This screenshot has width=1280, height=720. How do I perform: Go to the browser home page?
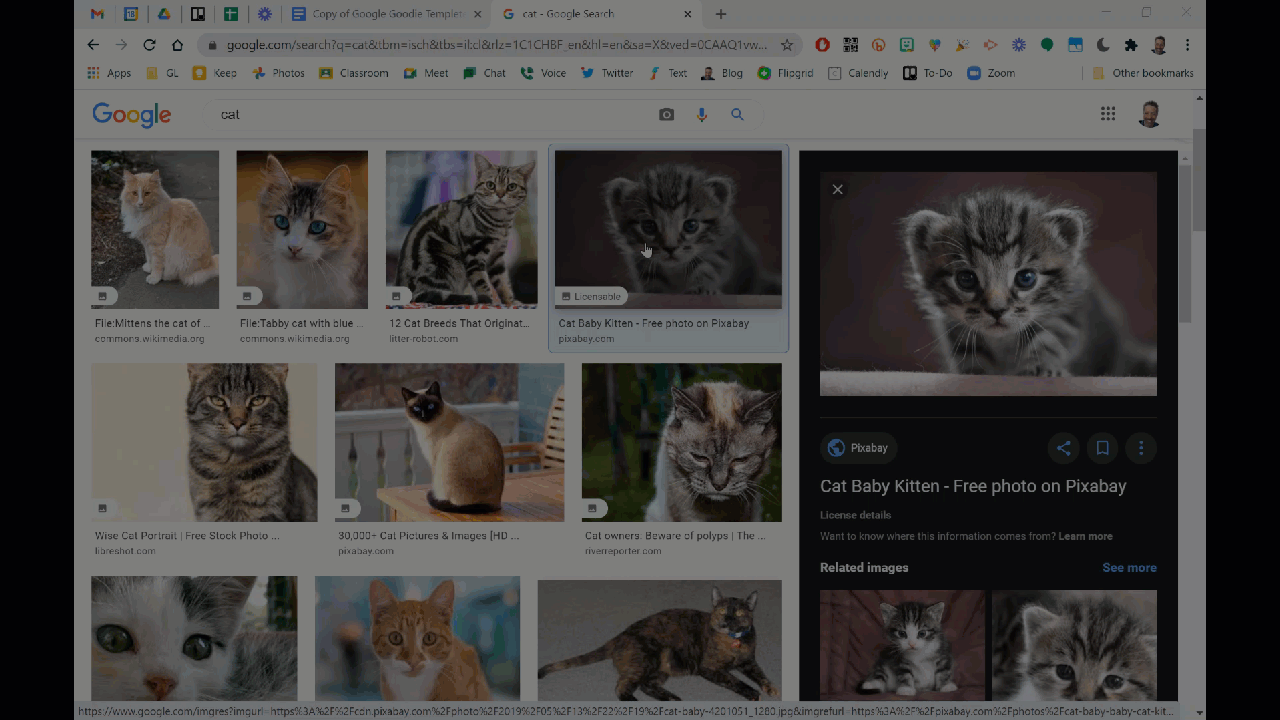pos(177,45)
